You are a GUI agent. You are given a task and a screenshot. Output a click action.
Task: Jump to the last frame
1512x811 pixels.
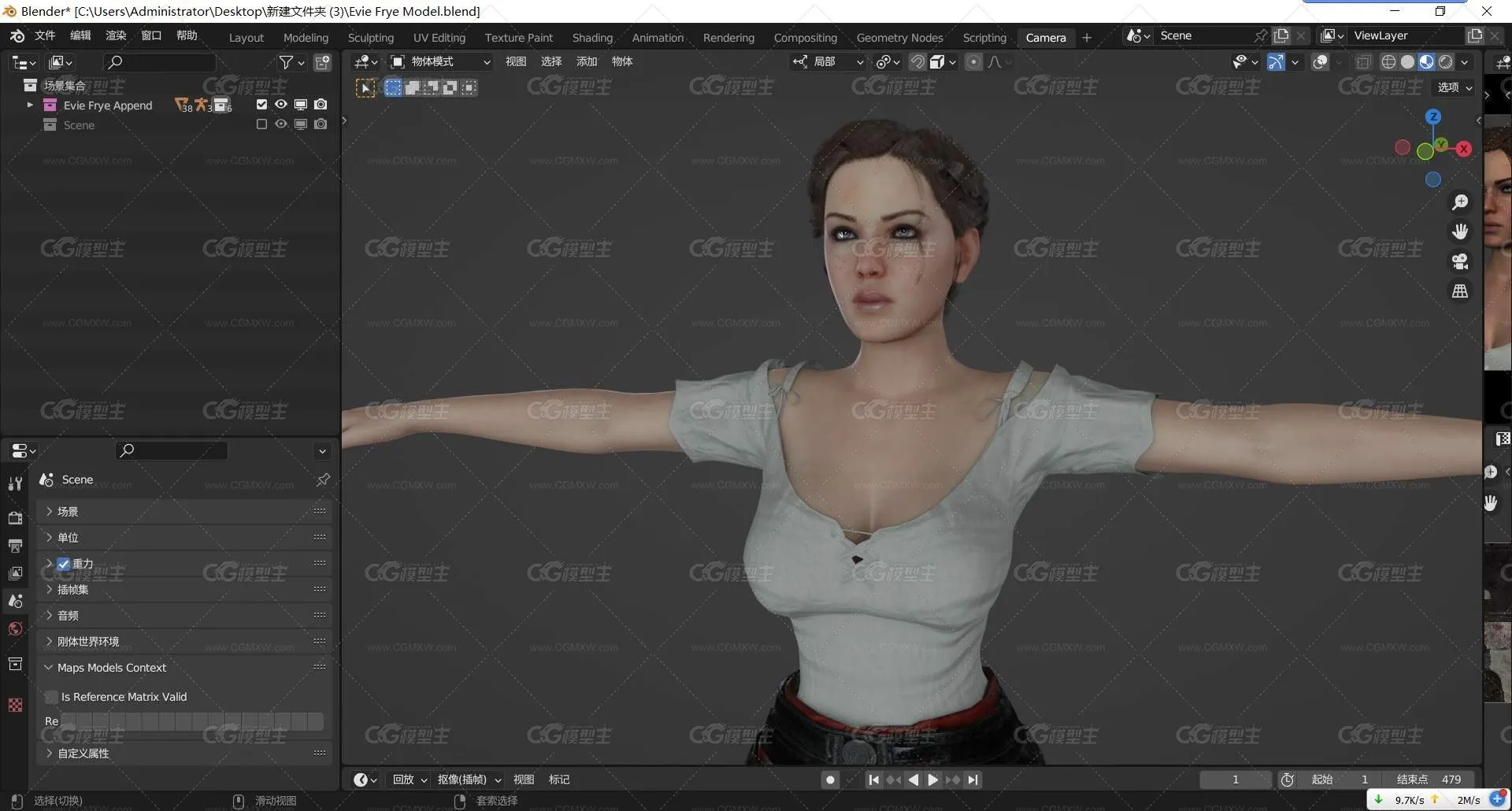pos(973,780)
